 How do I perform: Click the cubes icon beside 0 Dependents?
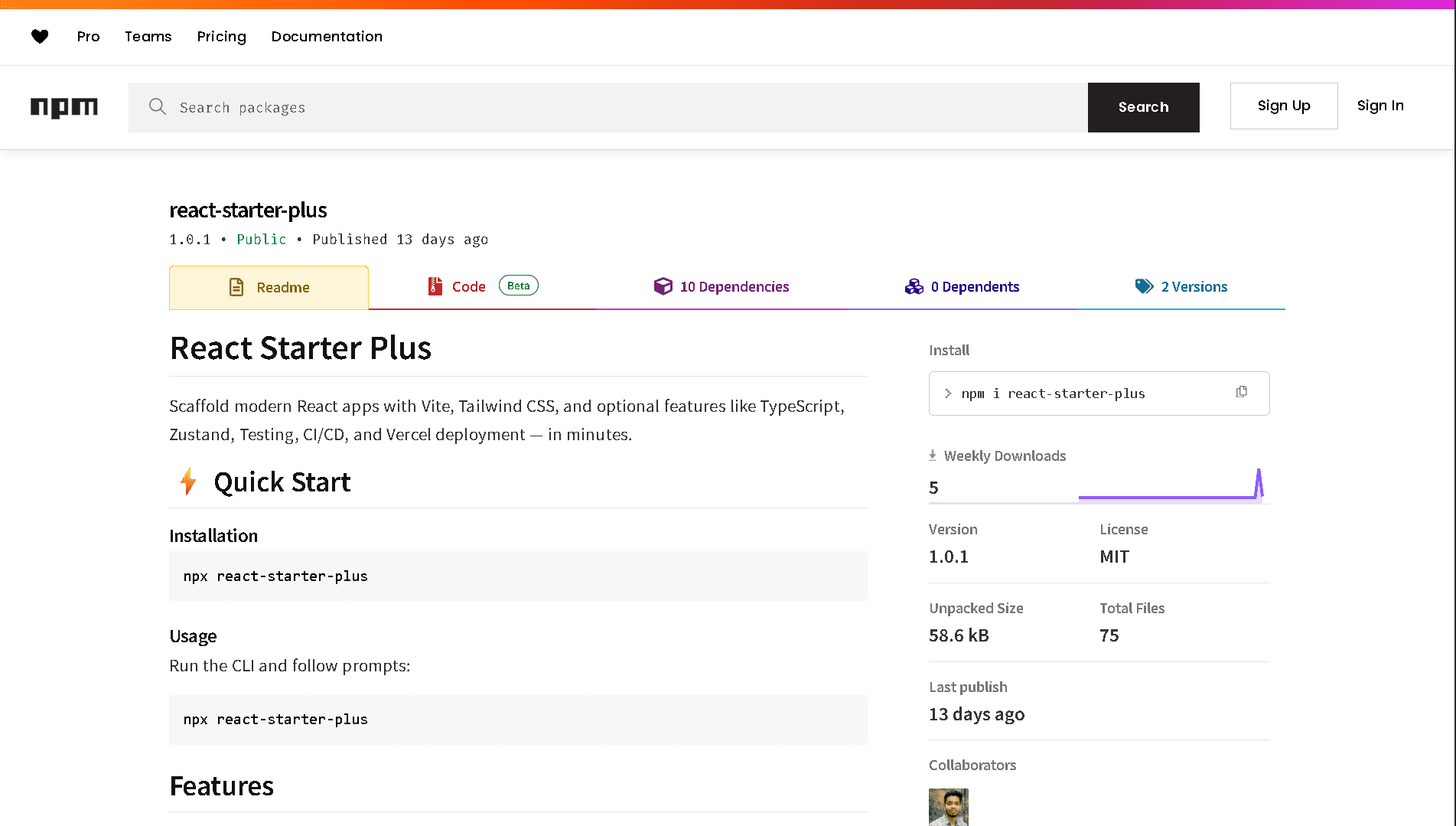[914, 286]
